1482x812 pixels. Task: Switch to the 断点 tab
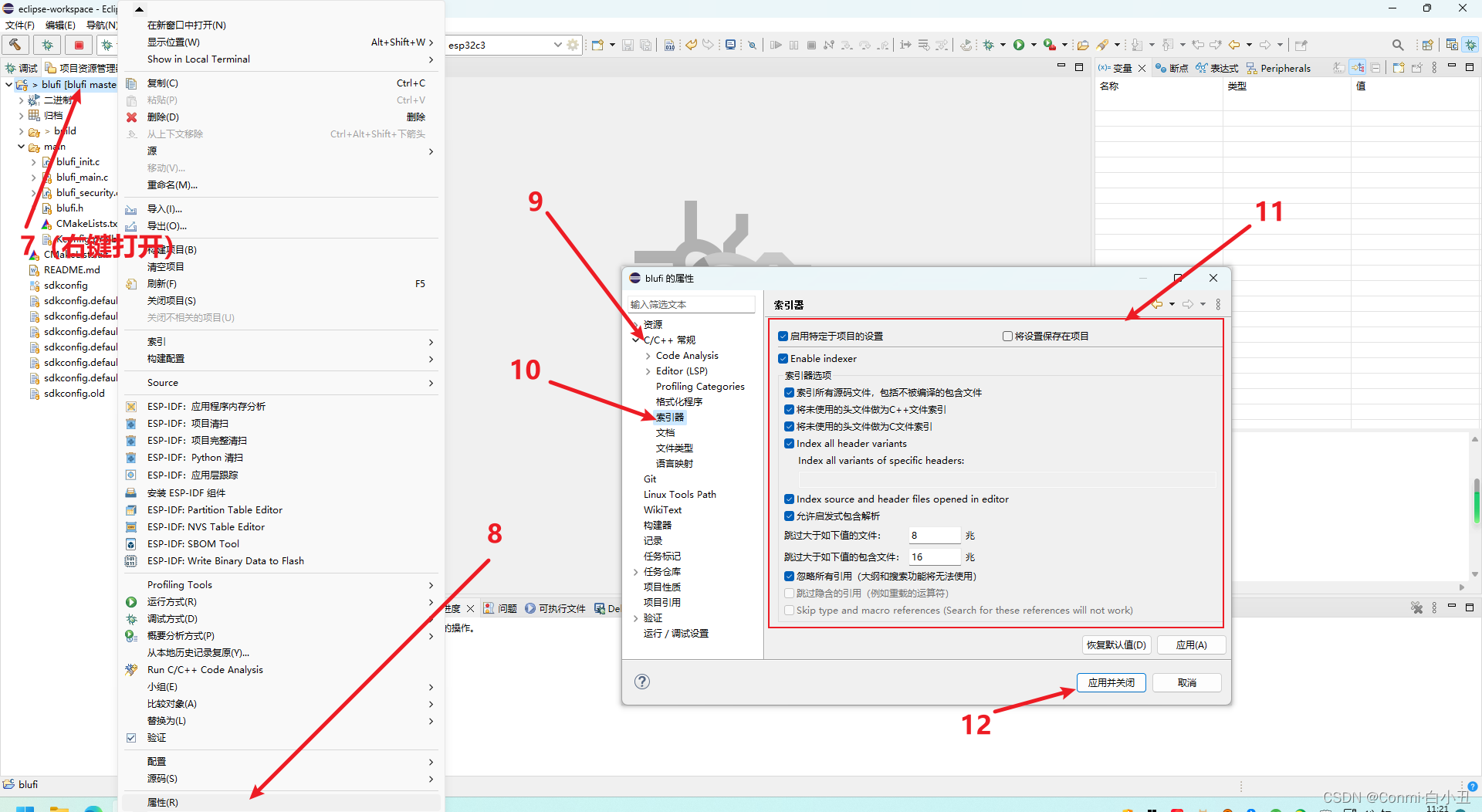[1172, 68]
